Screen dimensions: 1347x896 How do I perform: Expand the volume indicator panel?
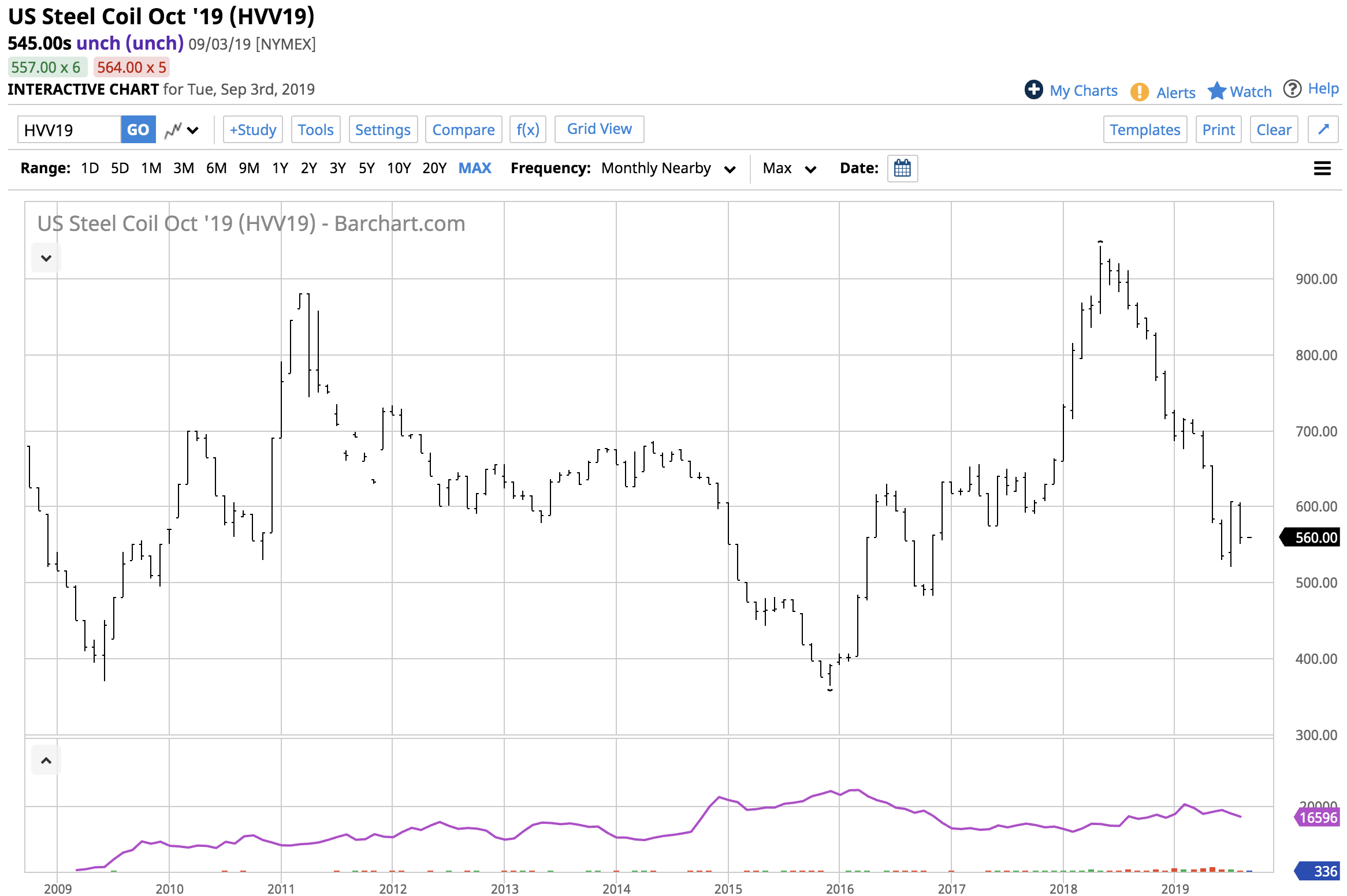[46, 760]
